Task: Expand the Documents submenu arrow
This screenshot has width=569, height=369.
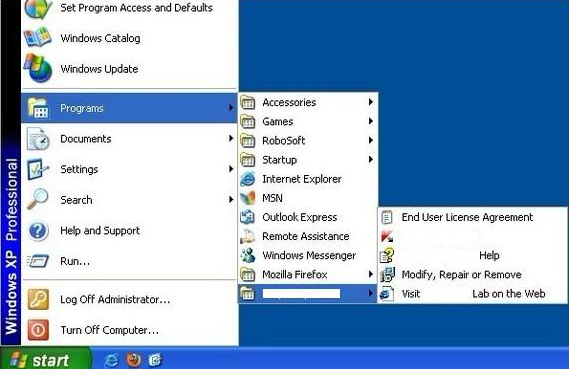Action: pyautogui.click(x=231, y=138)
